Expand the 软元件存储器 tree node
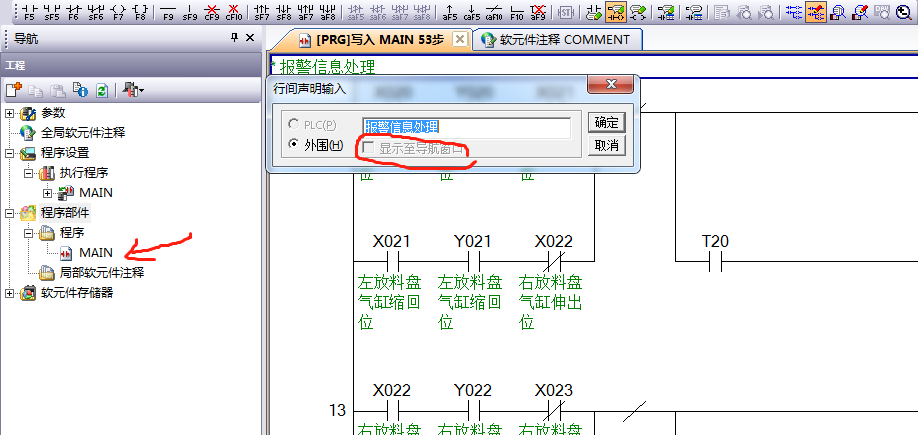 tap(11, 293)
